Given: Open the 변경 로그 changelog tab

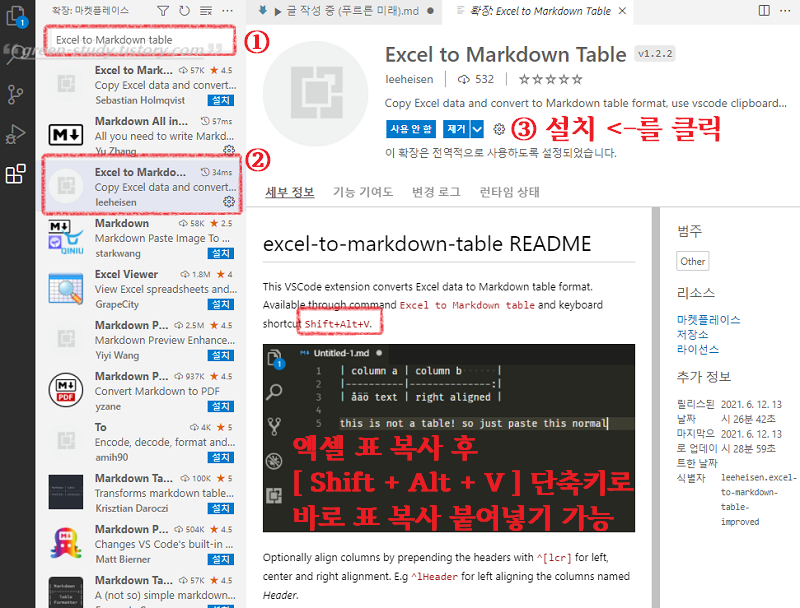Looking at the screenshot, I should pos(436,192).
